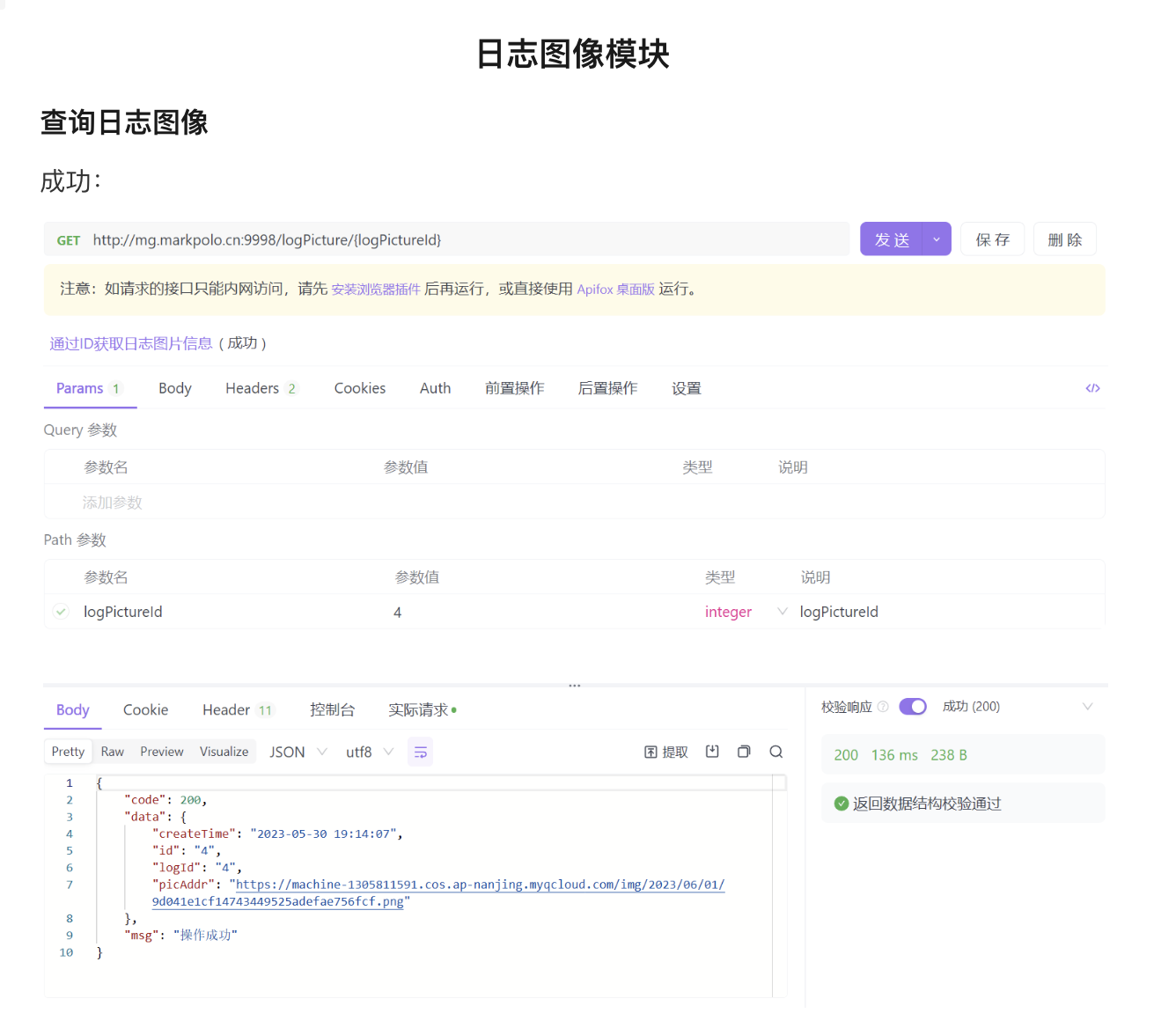Toggle the 校验响应 validation switch
Screen dimensions: 1176x1028
(913, 707)
